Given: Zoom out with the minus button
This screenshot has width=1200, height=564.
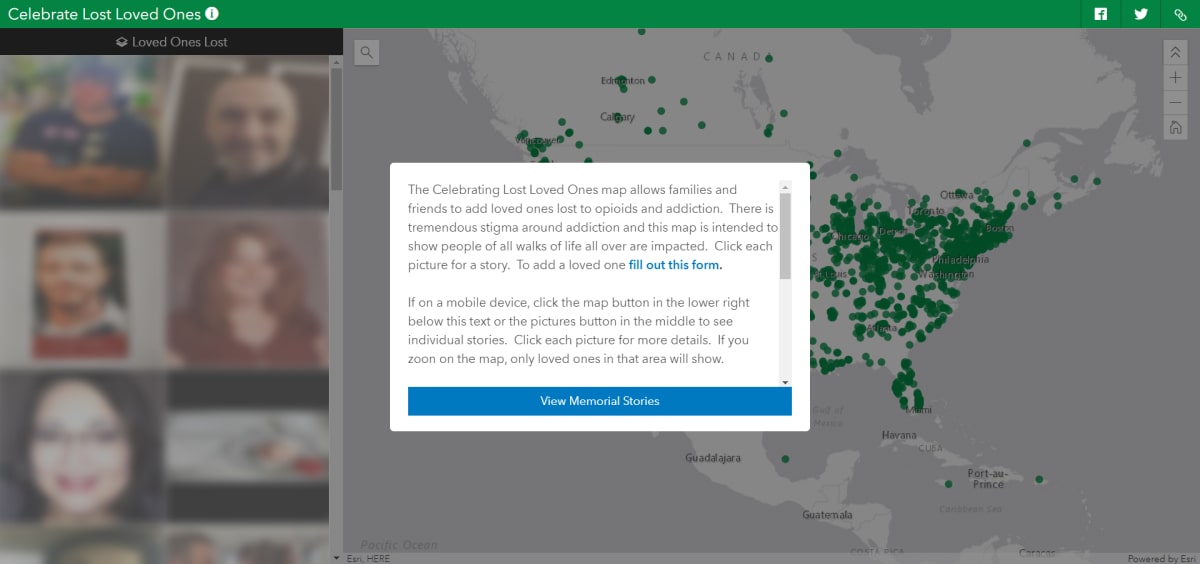Looking at the screenshot, I should 1175,103.
